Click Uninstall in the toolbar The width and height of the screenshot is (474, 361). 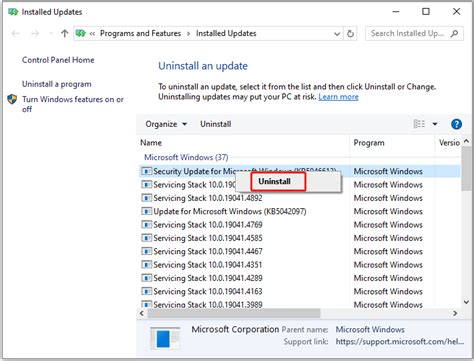[216, 124]
